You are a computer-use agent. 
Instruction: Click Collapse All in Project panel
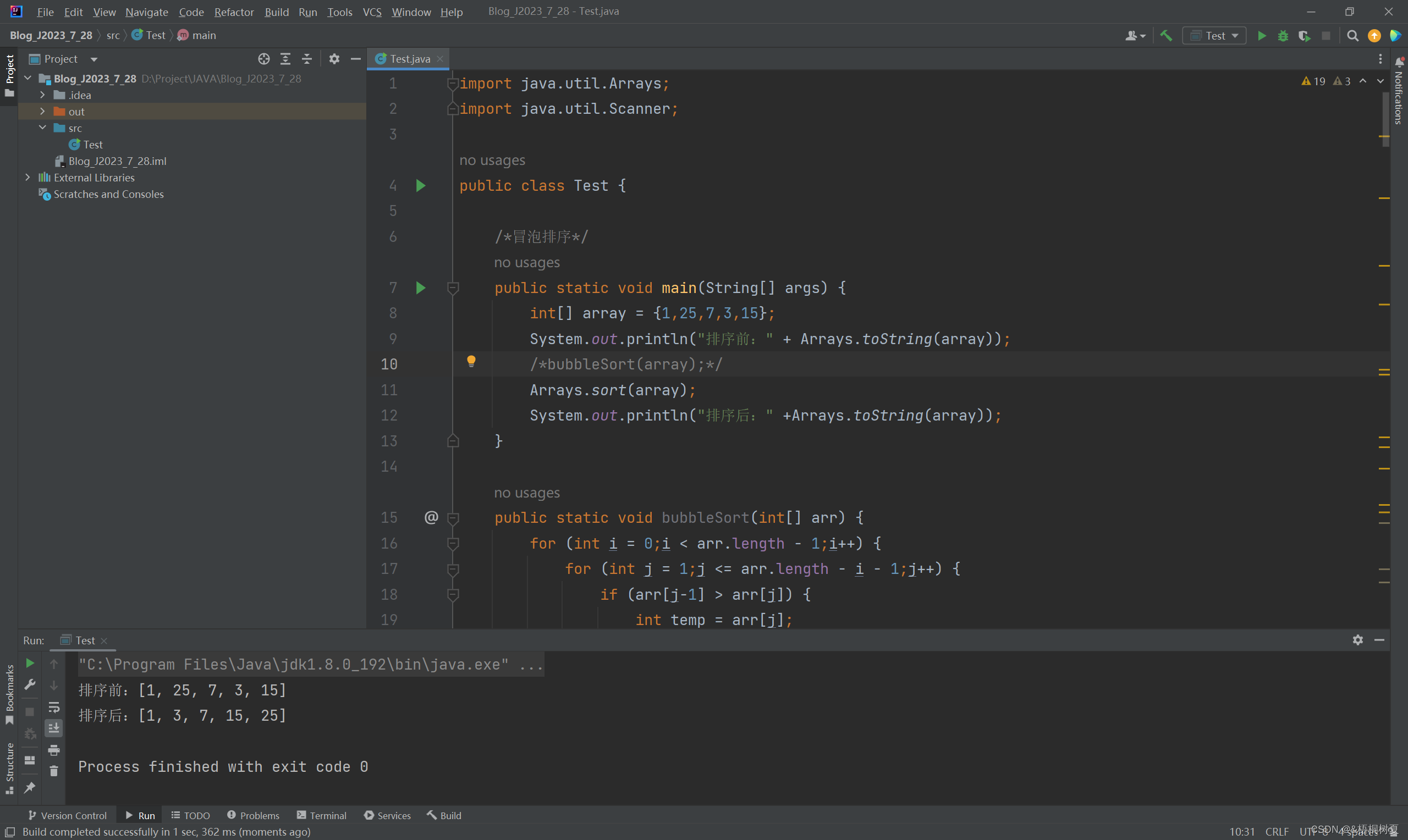click(x=307, y=59)
